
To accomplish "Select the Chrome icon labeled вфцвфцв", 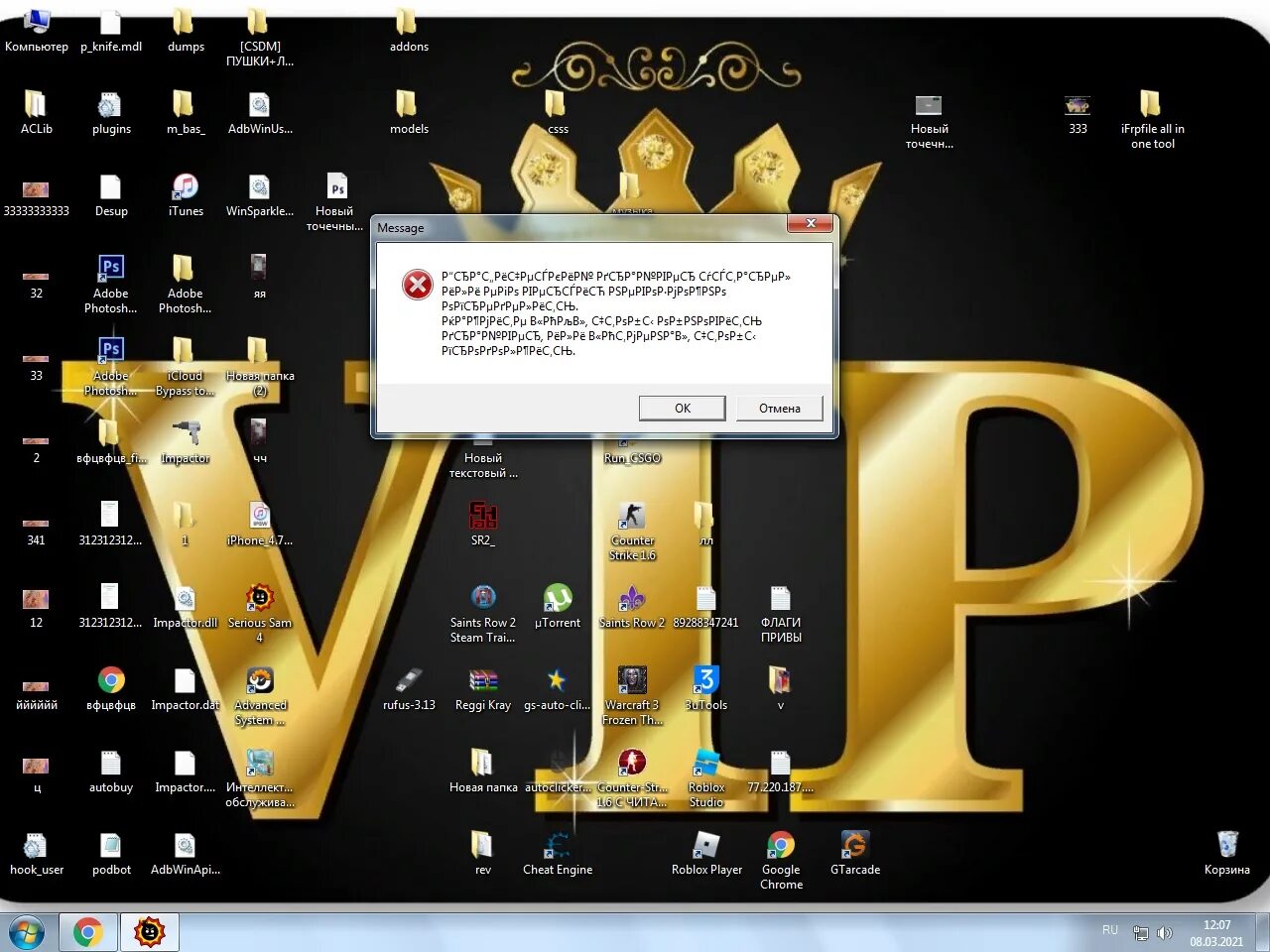I will pos(111,688).
